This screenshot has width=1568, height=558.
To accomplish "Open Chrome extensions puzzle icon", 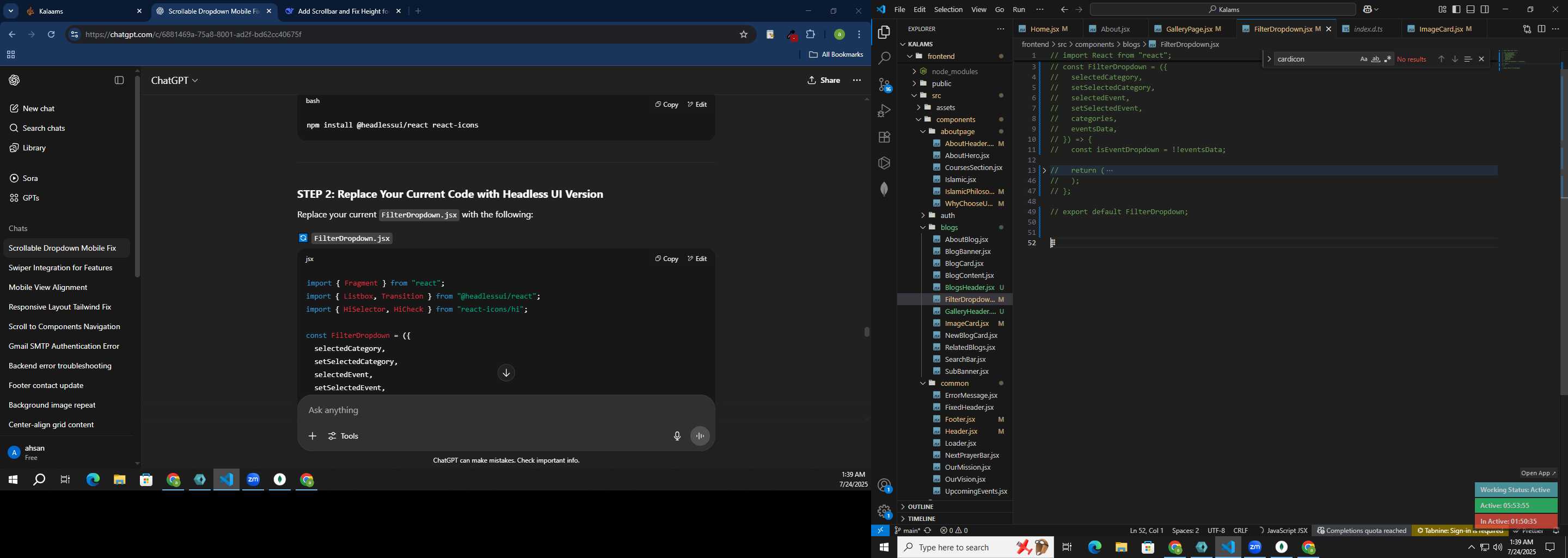I will (811, 35).
